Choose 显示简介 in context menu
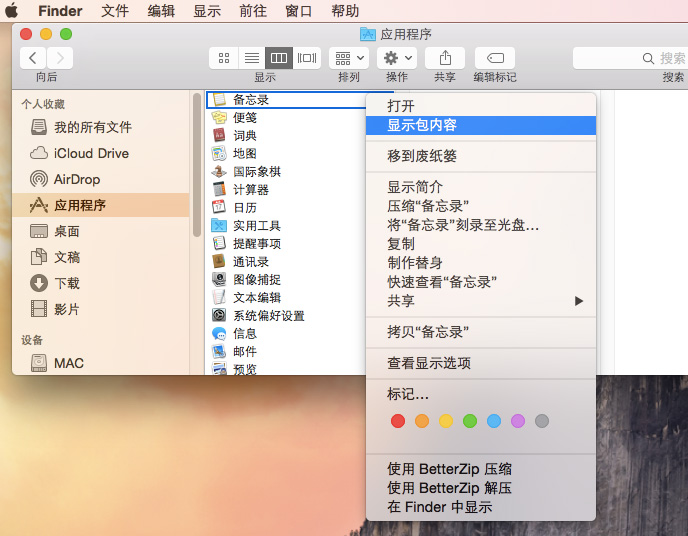The image size is (688, 536). tap(481, 187)
